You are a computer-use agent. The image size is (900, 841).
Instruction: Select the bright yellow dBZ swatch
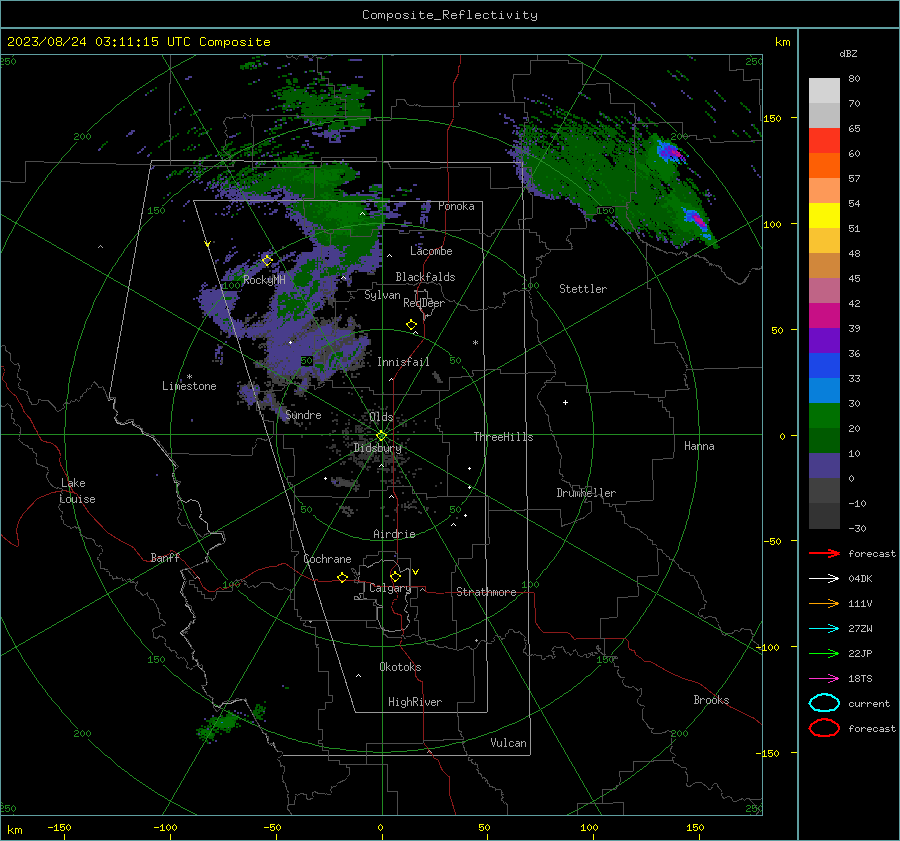(824, 215)
